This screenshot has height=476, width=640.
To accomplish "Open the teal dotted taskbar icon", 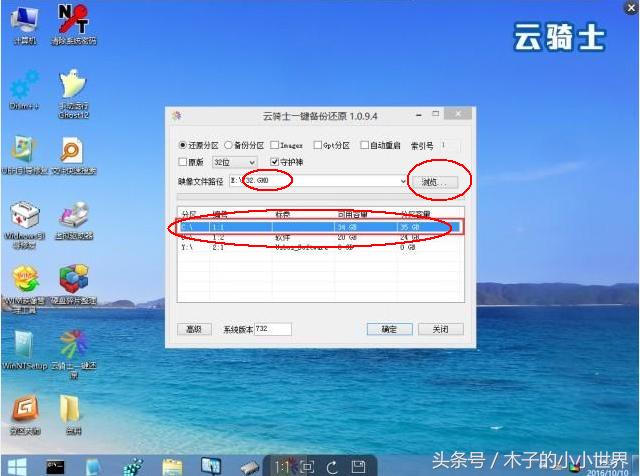I will [133, 467].
